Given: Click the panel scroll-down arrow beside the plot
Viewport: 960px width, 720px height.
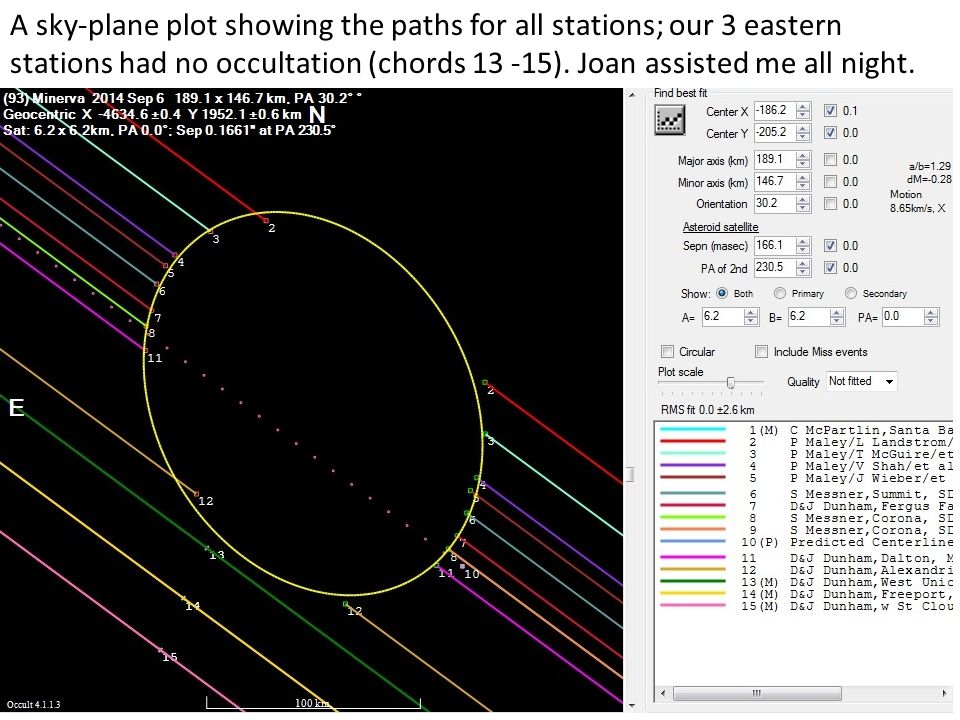Looking at the screenshot, I should click(x=632, y=706).
